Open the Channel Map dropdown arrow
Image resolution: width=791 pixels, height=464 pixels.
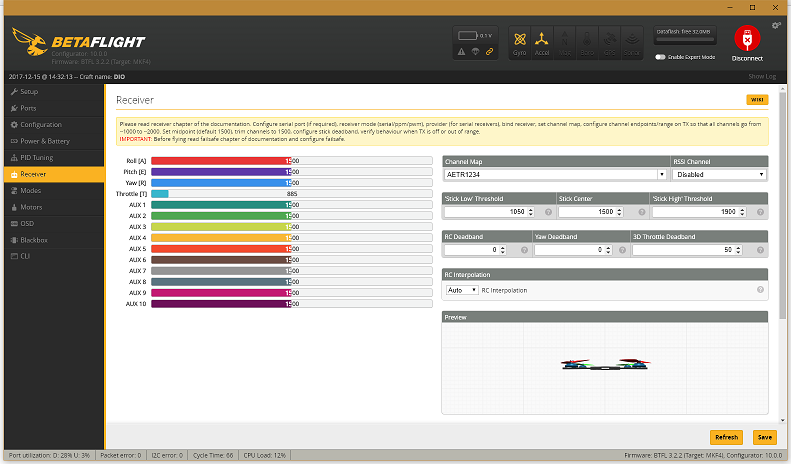coord(661,174)
